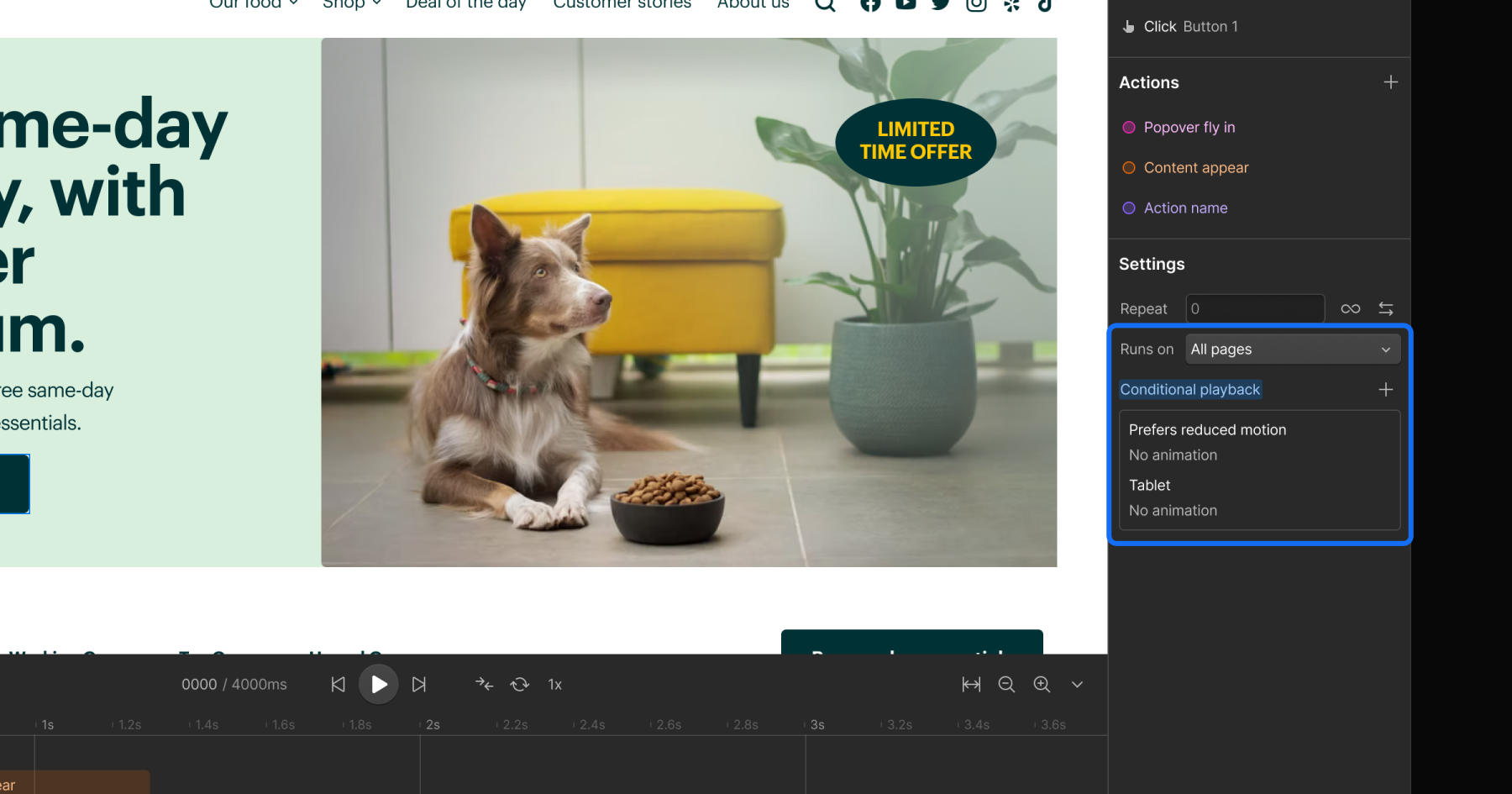
Task: Select the dark green hero button
Action: pyautogui.click(x=14, y=484)
